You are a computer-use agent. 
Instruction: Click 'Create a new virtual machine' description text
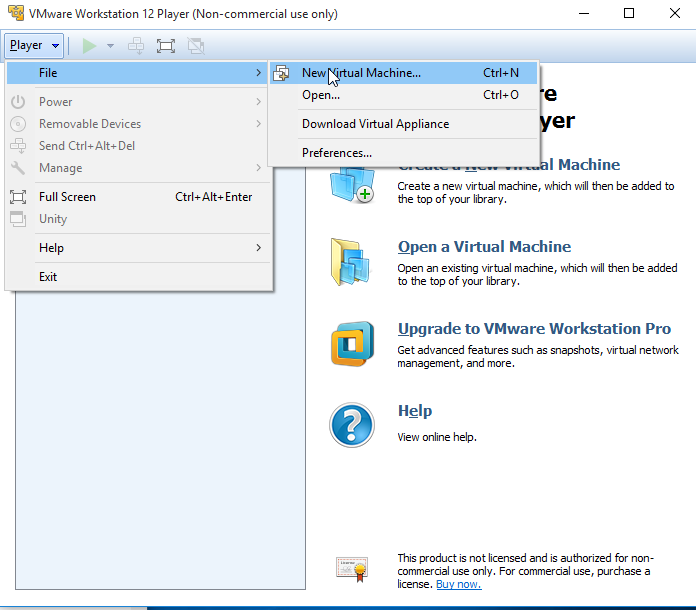pyautogui.click(x=536, y=193)
